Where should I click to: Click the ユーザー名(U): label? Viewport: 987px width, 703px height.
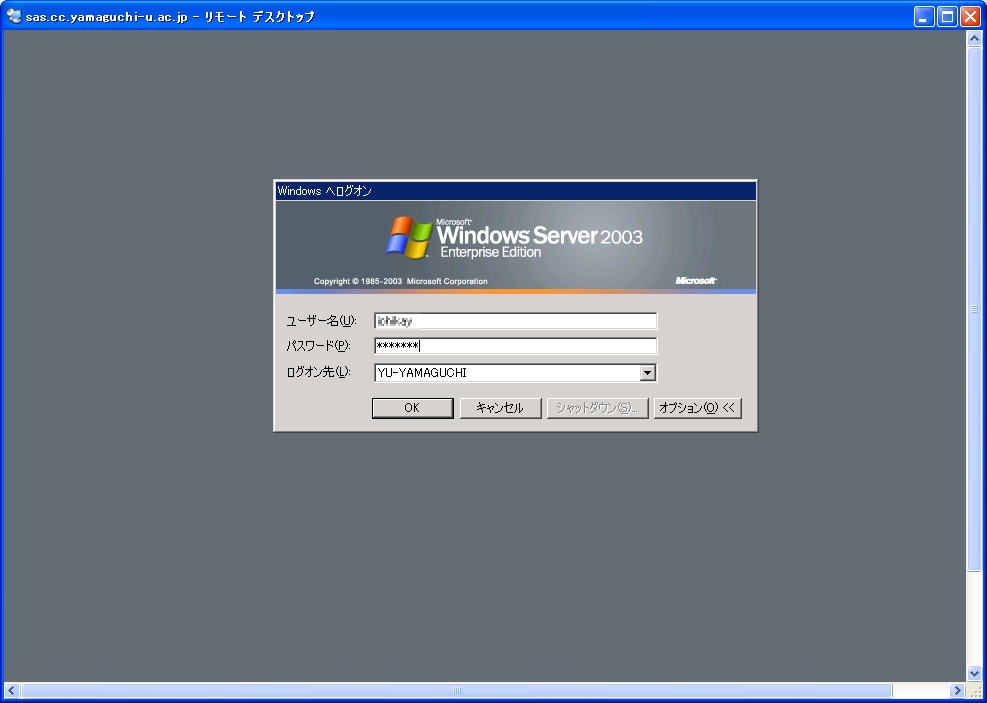click(x=322, y=321)
